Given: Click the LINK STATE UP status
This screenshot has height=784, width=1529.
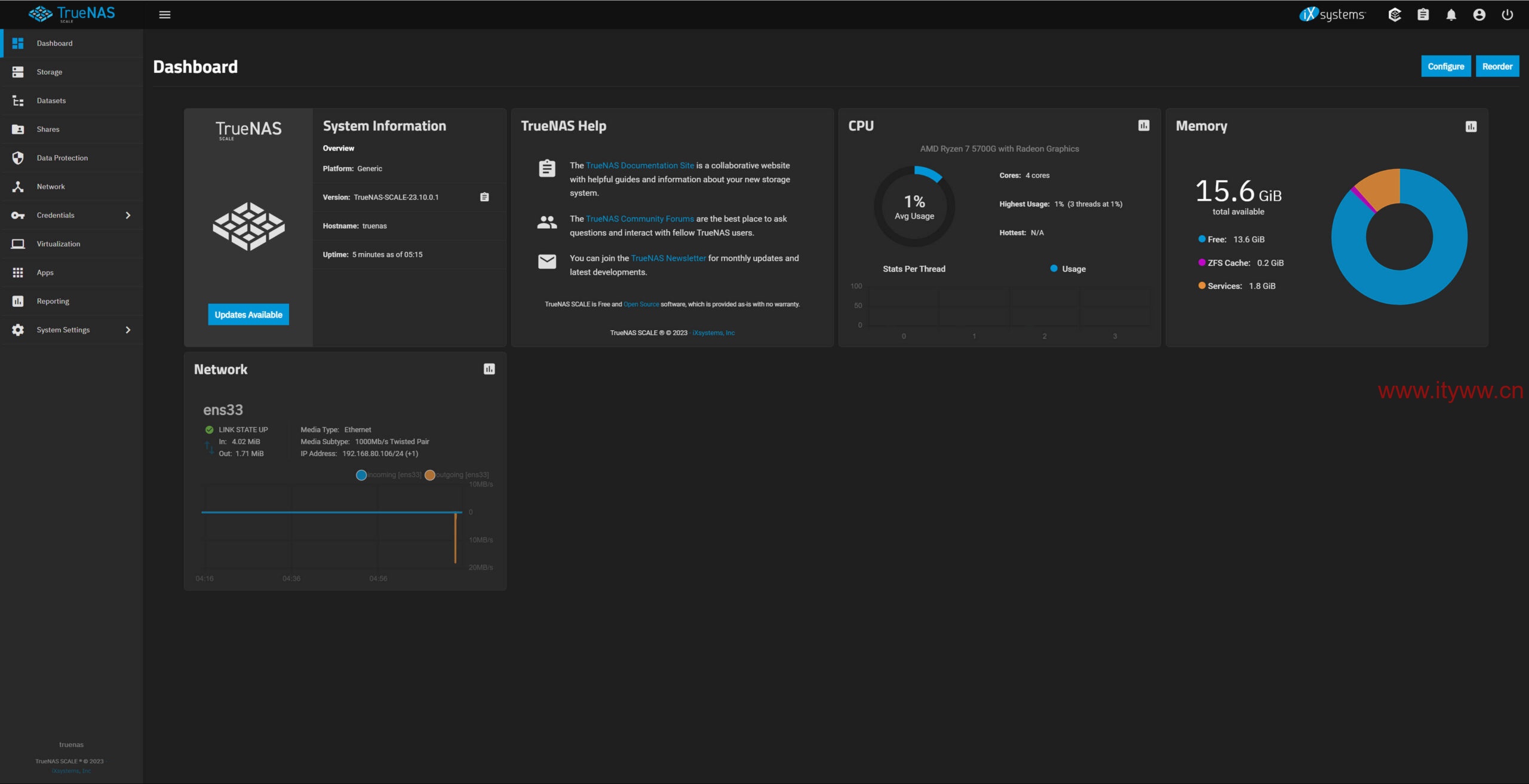Looking at the screenshot, I should pos(243,430).
